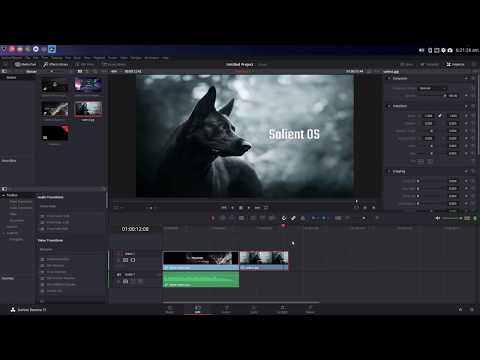Click the 01:00:12:00 timecode field

coord(135,229)
